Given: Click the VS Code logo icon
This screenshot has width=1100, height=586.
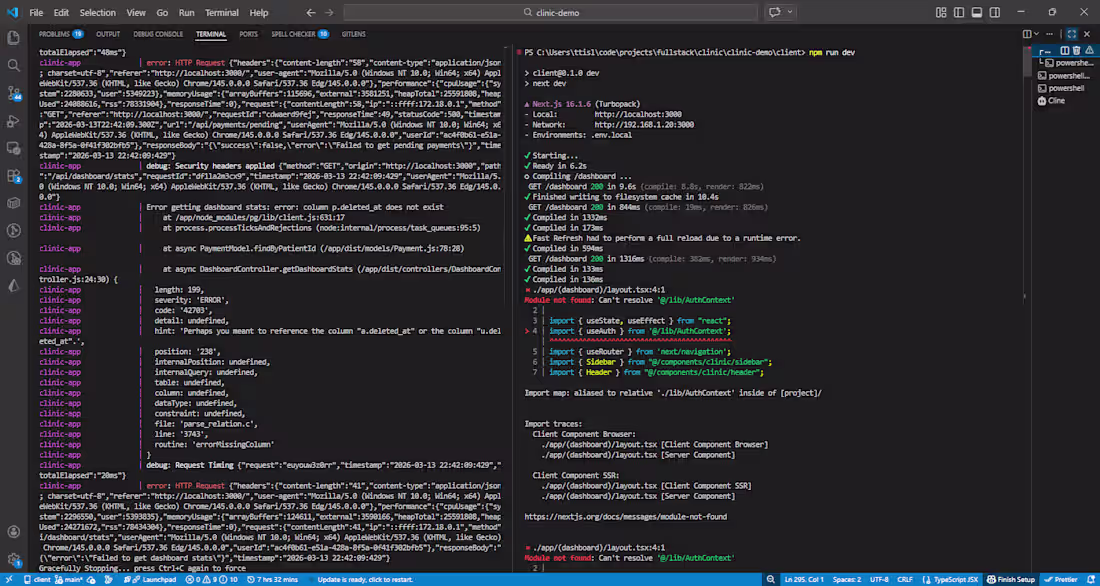Looking at the screenshot, I should click(13, 13).
